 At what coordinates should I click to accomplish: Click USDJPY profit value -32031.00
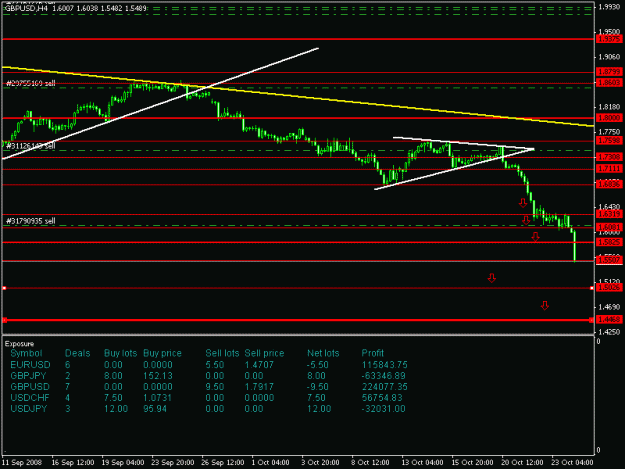pos(383,409)
